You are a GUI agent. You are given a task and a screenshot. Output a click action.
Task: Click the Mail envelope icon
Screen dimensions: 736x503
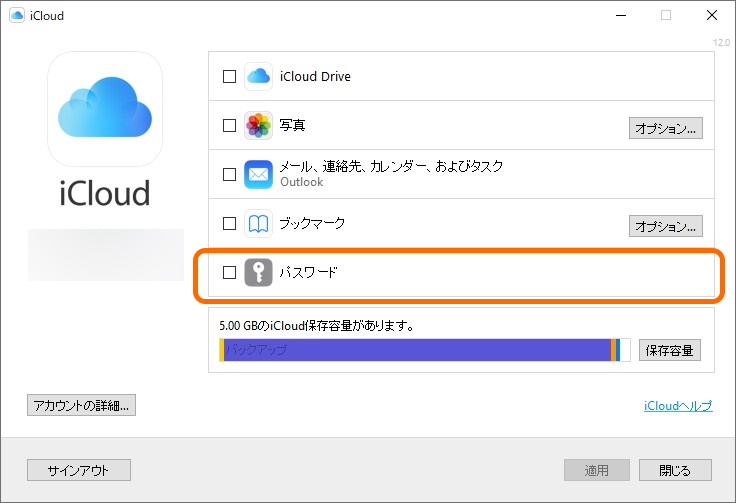coord(258,175)
